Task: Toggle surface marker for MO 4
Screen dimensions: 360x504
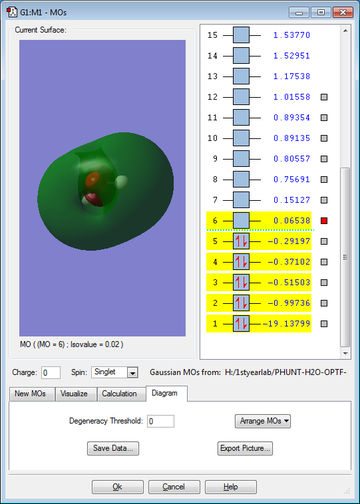Action: (x=324, y=262)
